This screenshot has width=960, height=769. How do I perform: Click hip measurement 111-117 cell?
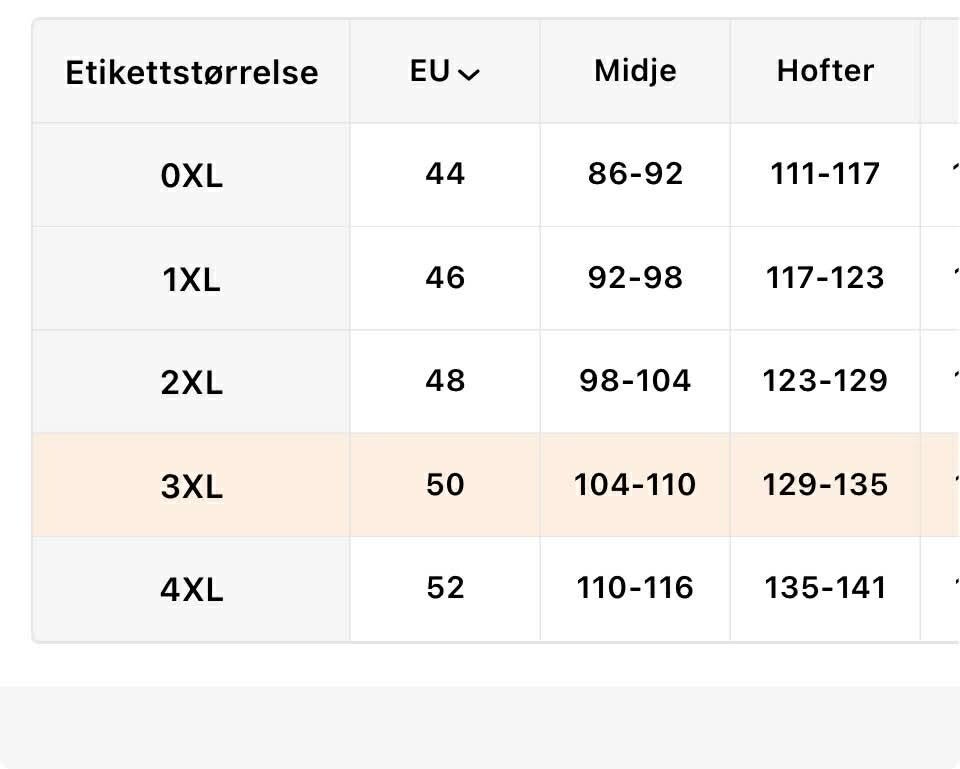coord(825,174)
